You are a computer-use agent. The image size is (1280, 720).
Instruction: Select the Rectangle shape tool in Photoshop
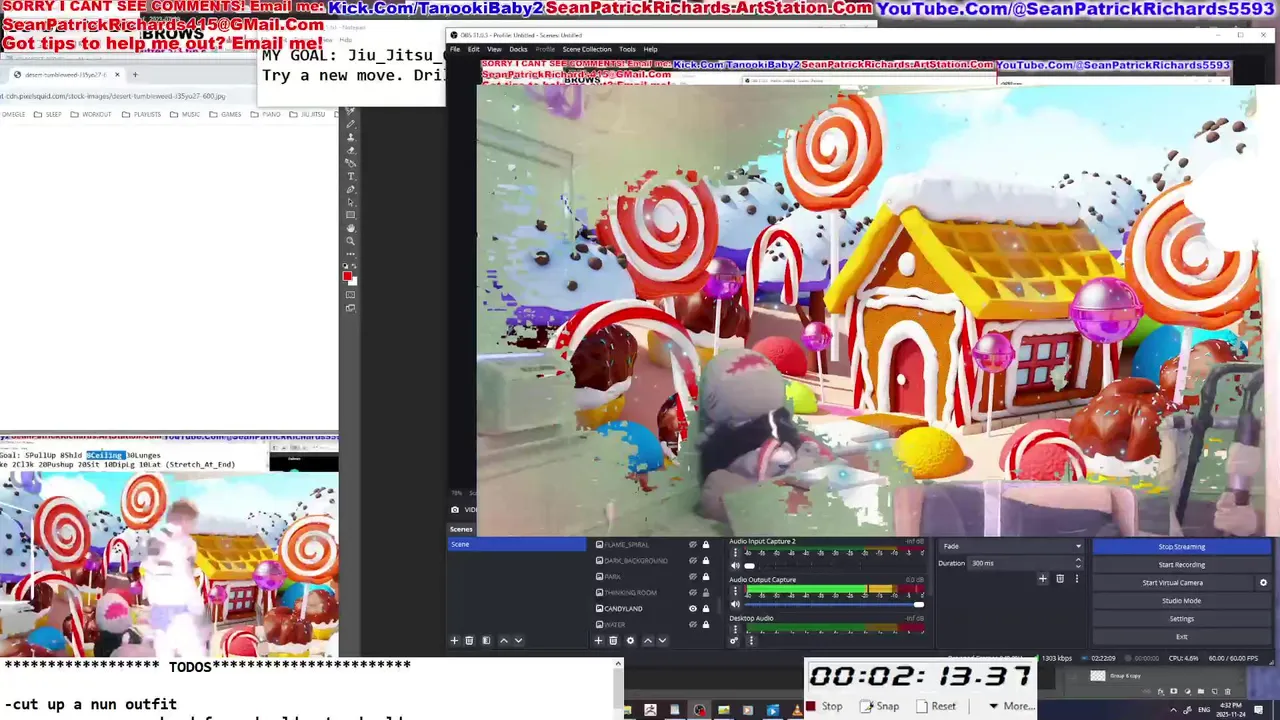pos(350,215)
